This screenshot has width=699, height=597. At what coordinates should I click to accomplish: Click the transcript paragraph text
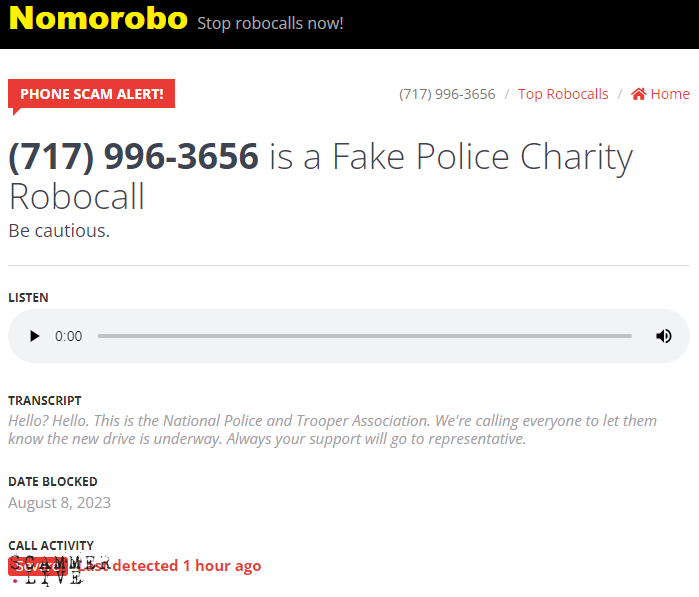(x=333, y=430)
